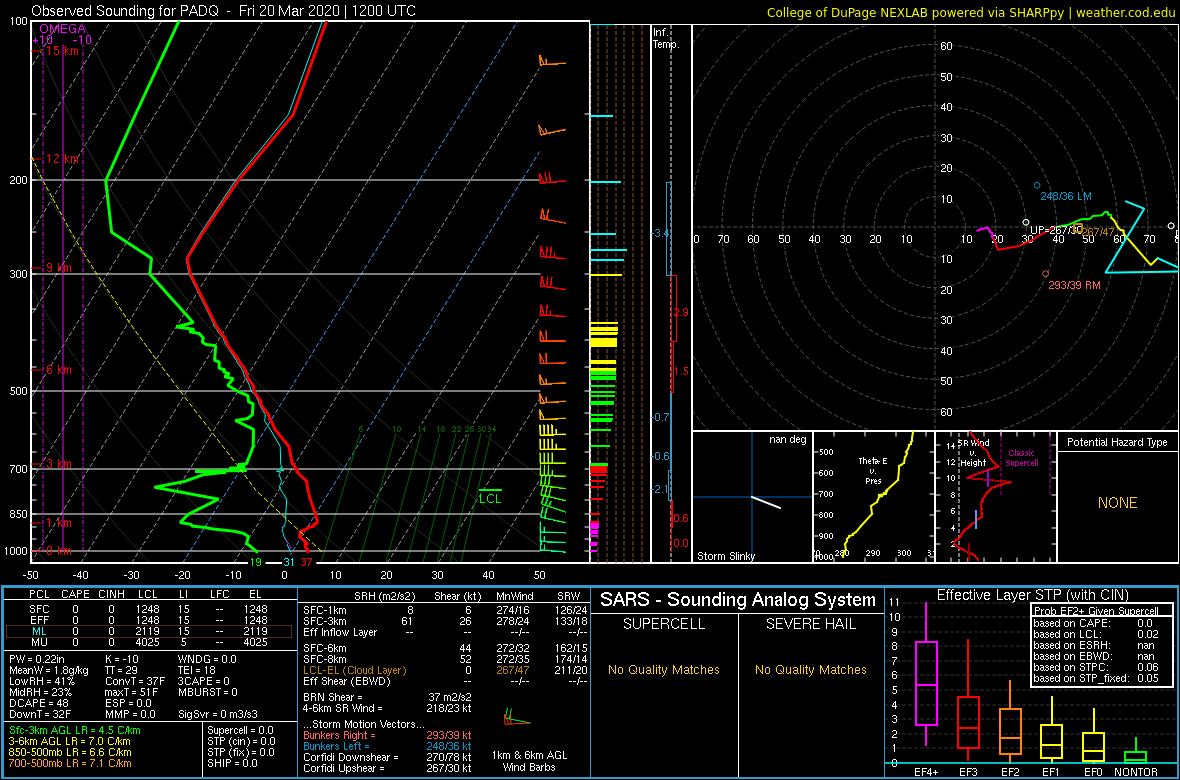The image size is (1180, 780).
Task: Click the OMEGA label
Action: pyautogui.click(x=62, y=29)
